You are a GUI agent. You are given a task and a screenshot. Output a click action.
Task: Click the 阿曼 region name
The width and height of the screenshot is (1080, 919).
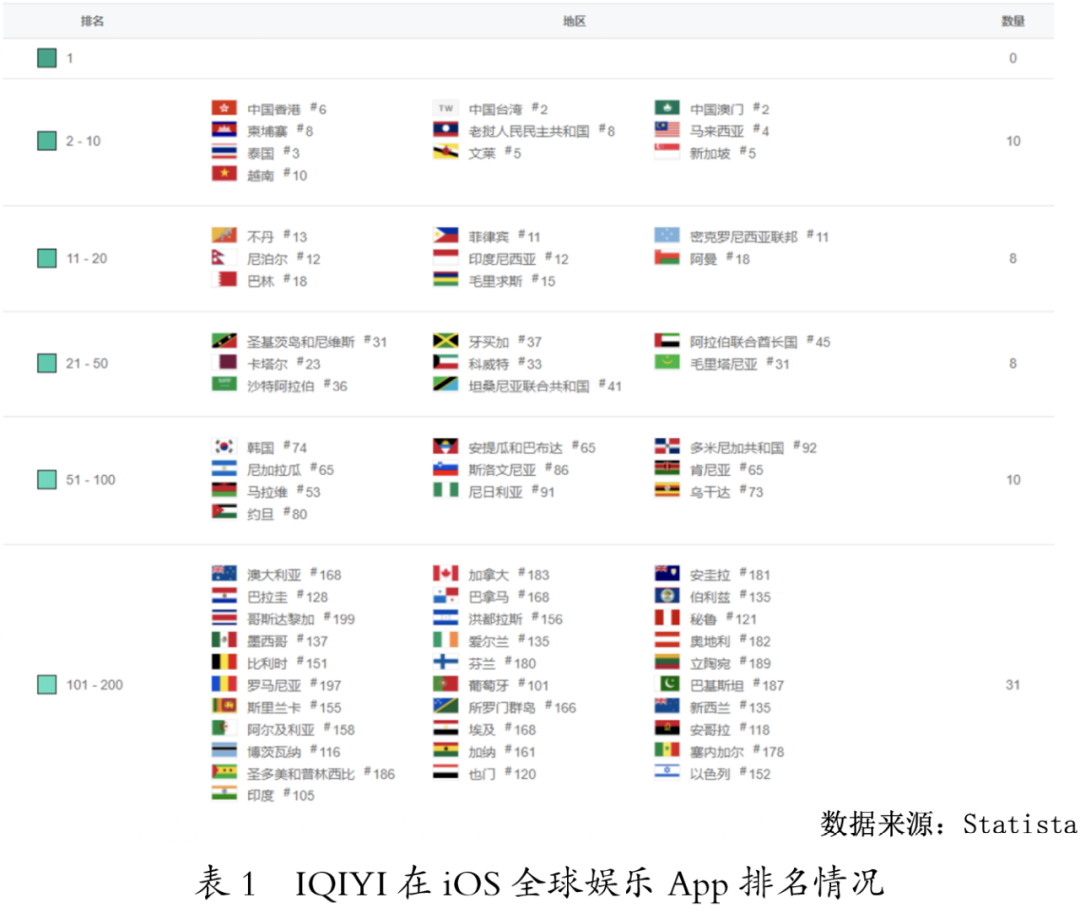pyautogui.click(x=703, y=259)
